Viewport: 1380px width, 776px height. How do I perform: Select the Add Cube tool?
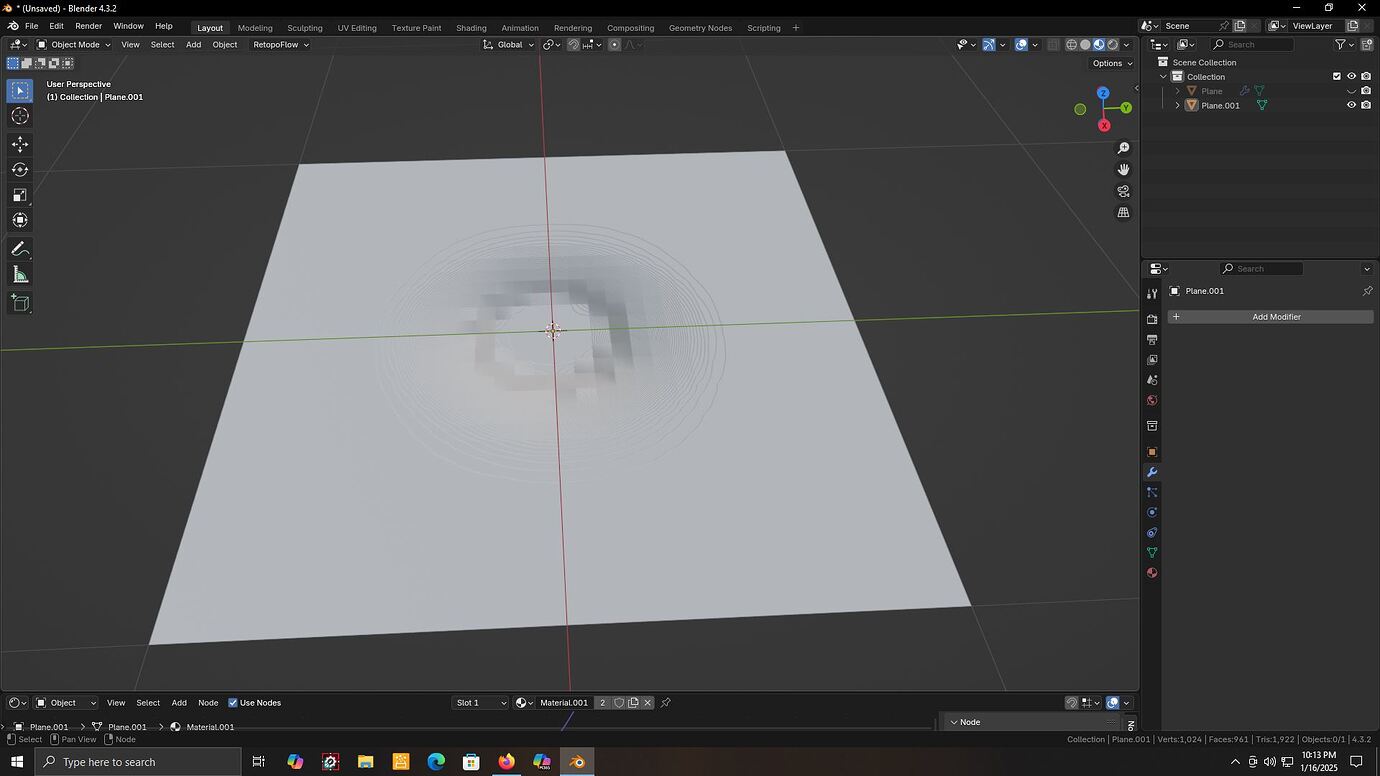pos(20,303)
